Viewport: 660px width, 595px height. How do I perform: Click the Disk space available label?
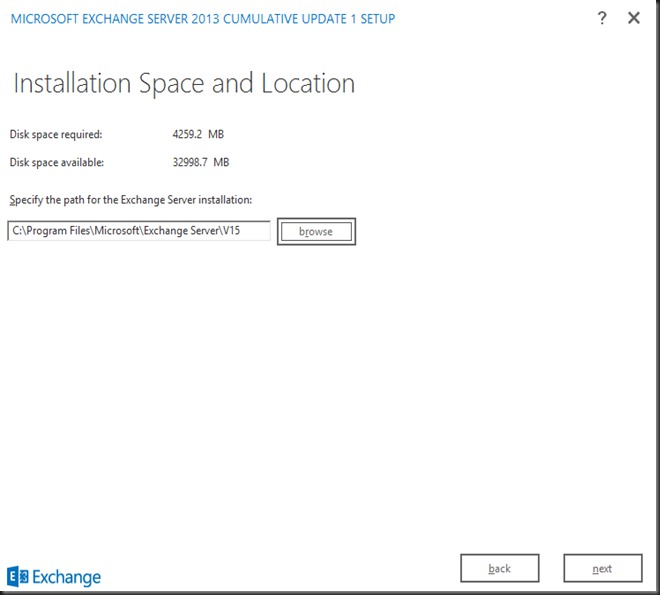(57, 162)
